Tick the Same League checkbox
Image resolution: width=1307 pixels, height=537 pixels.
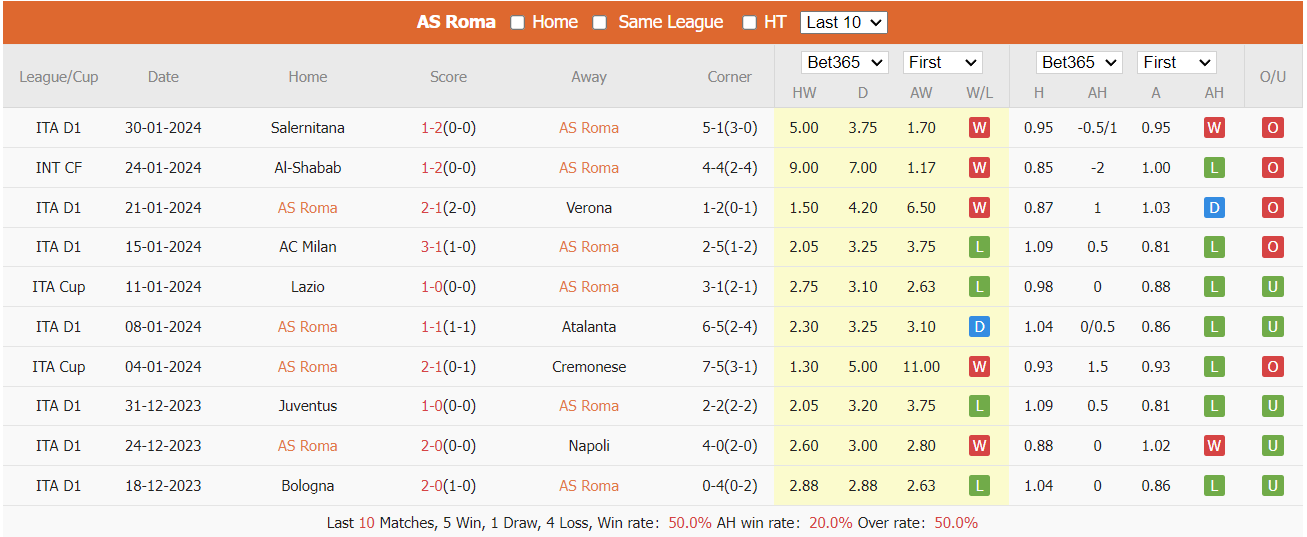[x=600, y=23]
